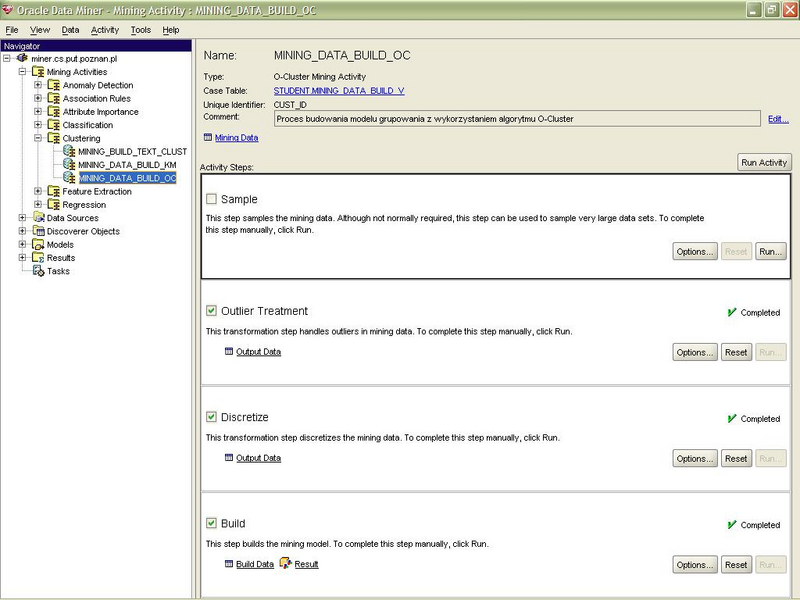Reset the Discretize step

[x=736, y=458]
